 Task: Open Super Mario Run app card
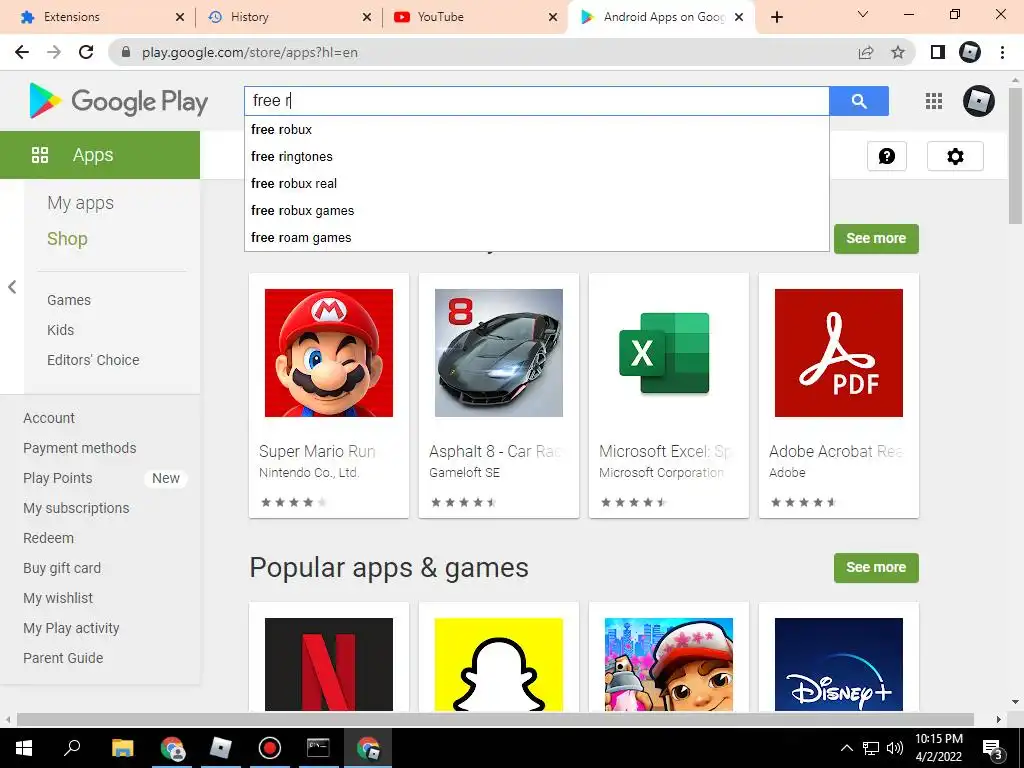coord(329,396)
